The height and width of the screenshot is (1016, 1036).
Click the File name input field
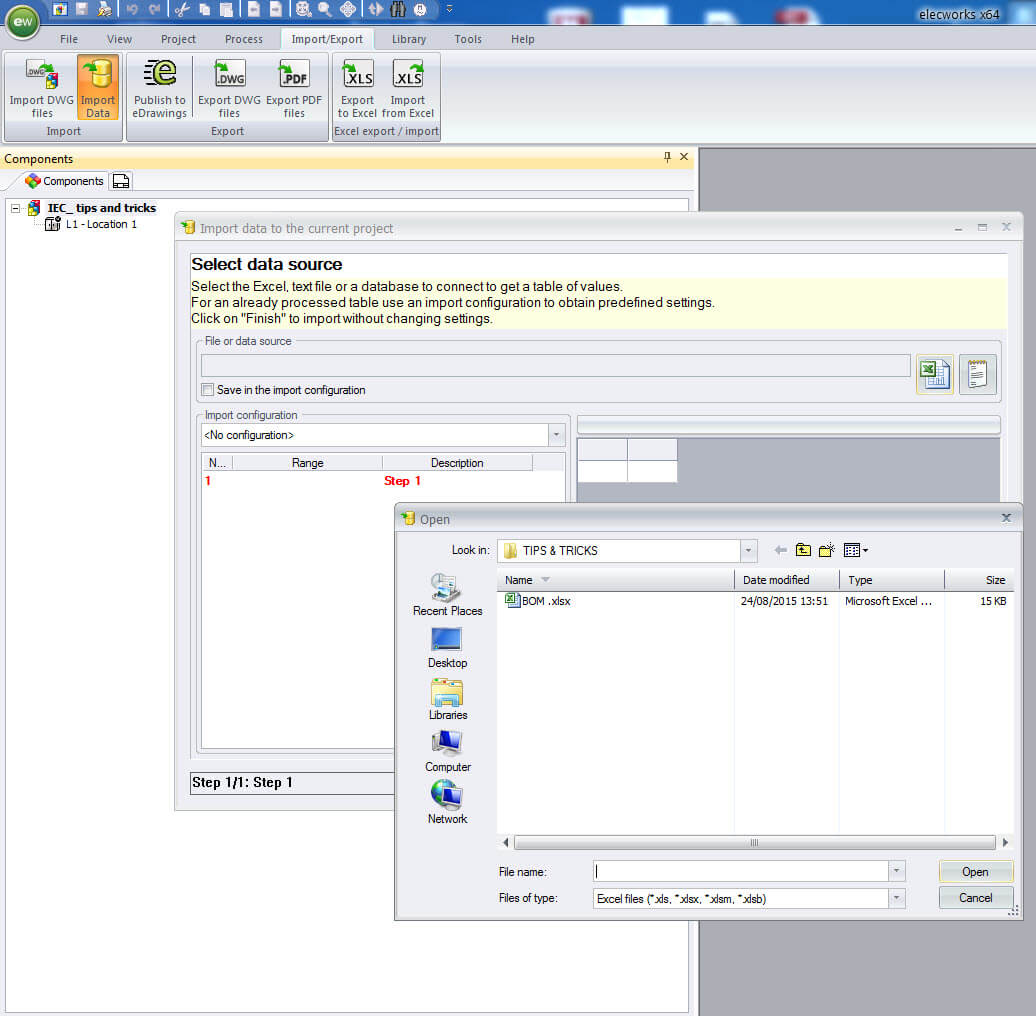pos(741,871)
